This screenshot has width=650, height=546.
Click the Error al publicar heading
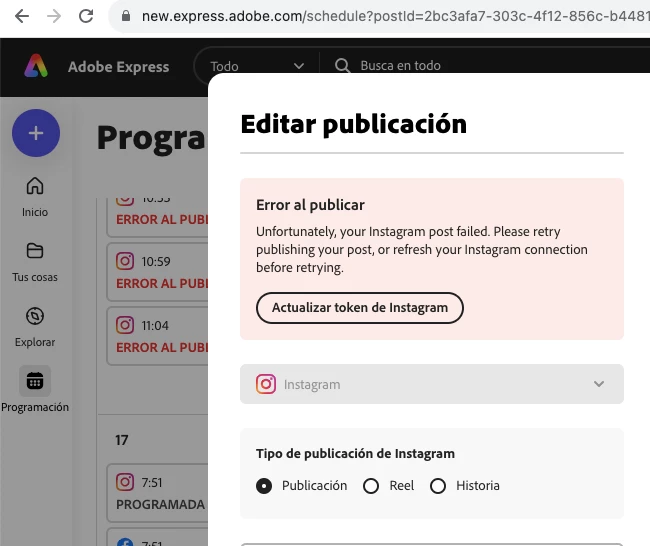pos(310,205)
